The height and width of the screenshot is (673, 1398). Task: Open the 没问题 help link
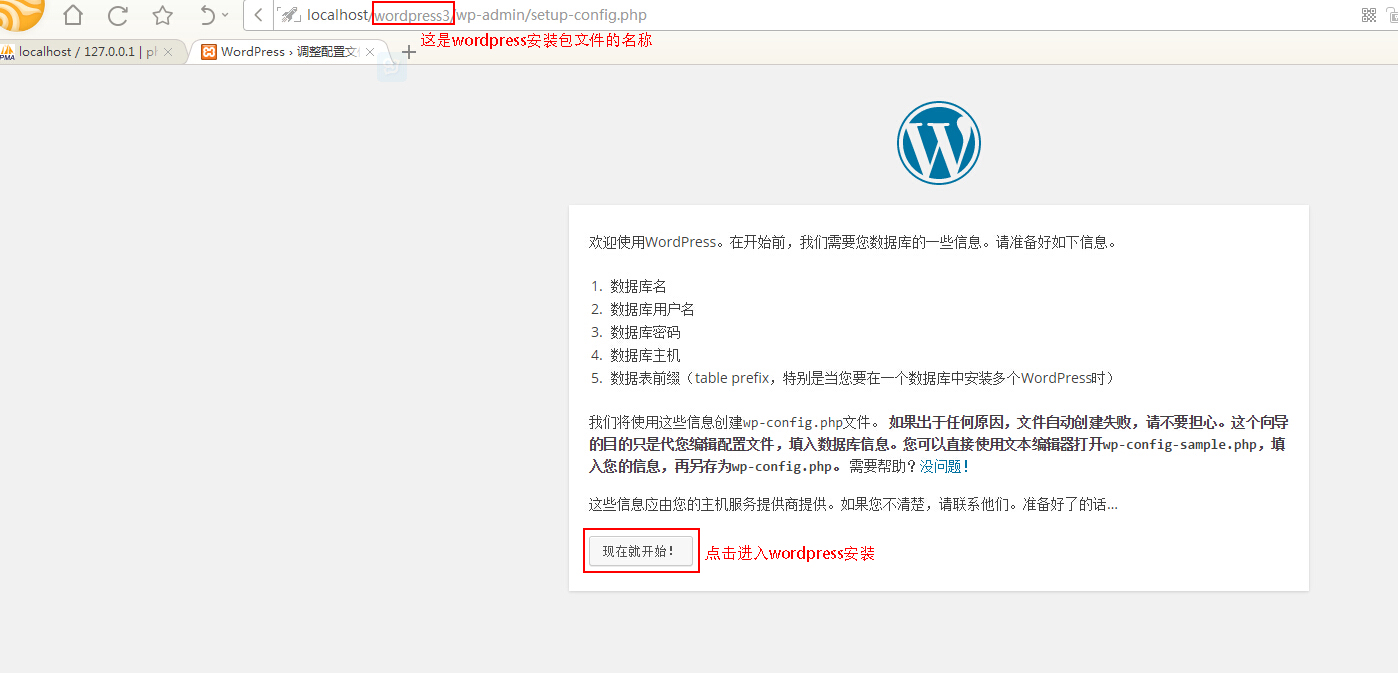coord(940,466)
